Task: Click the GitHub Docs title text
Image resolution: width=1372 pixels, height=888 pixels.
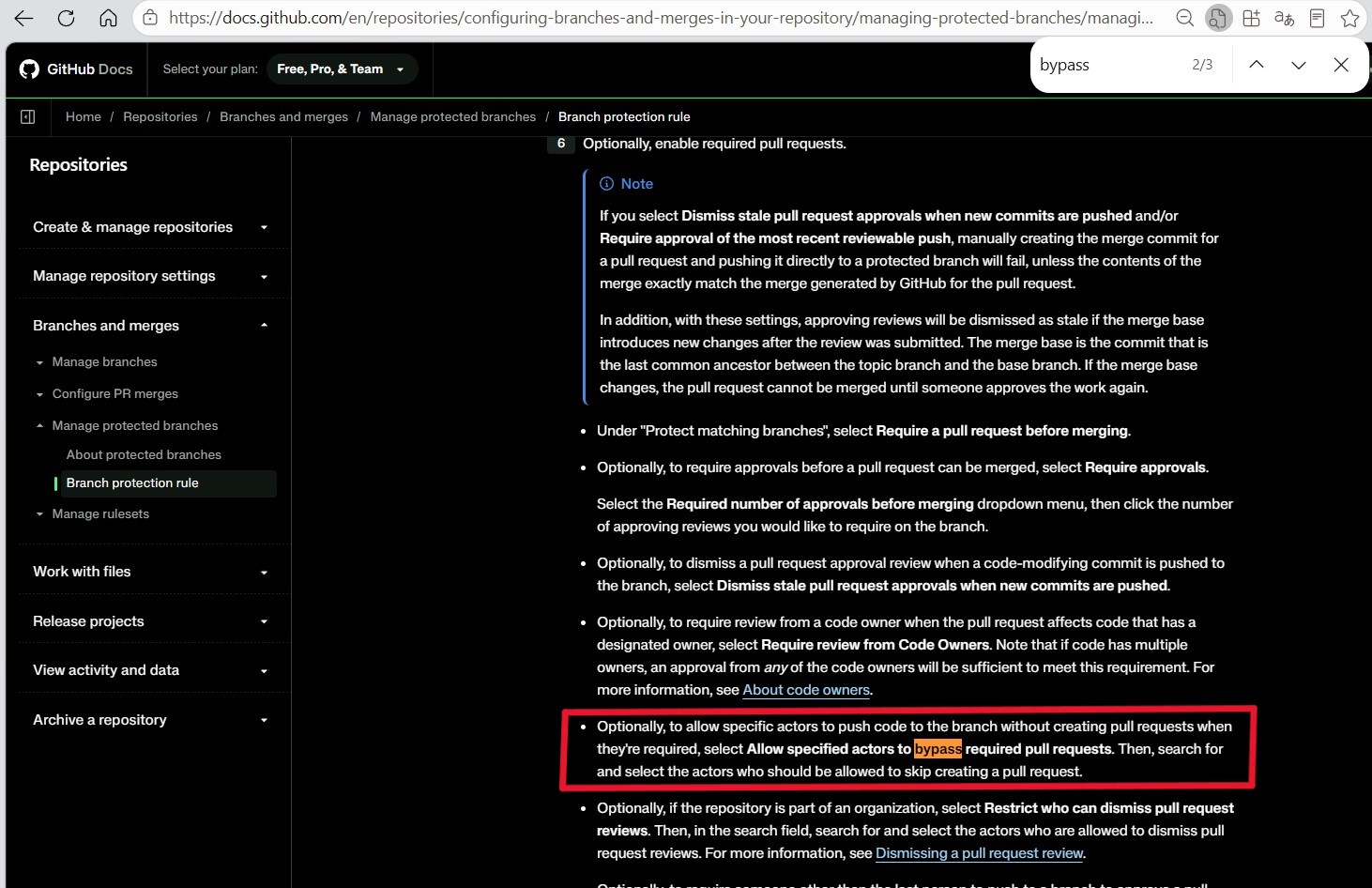Action: [x=90, y=69]
